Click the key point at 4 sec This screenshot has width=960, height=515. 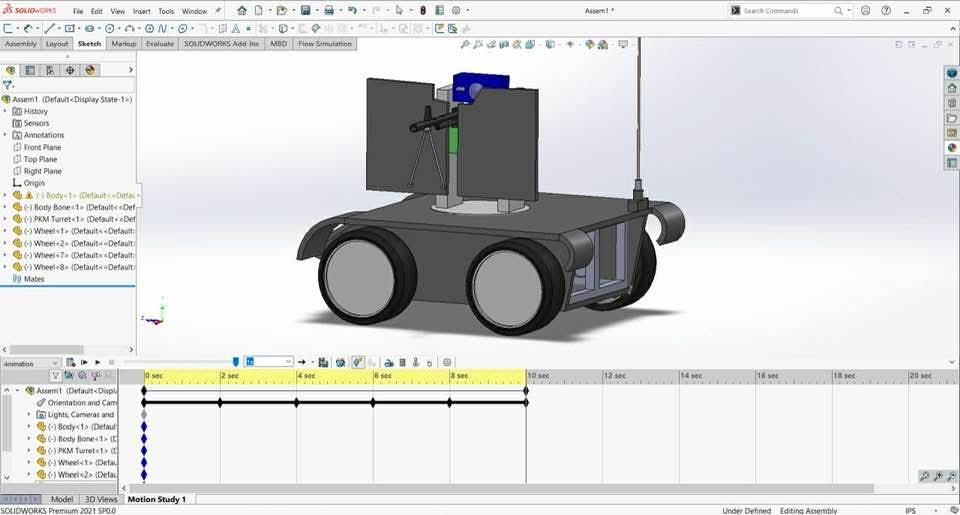coord(297,402)
